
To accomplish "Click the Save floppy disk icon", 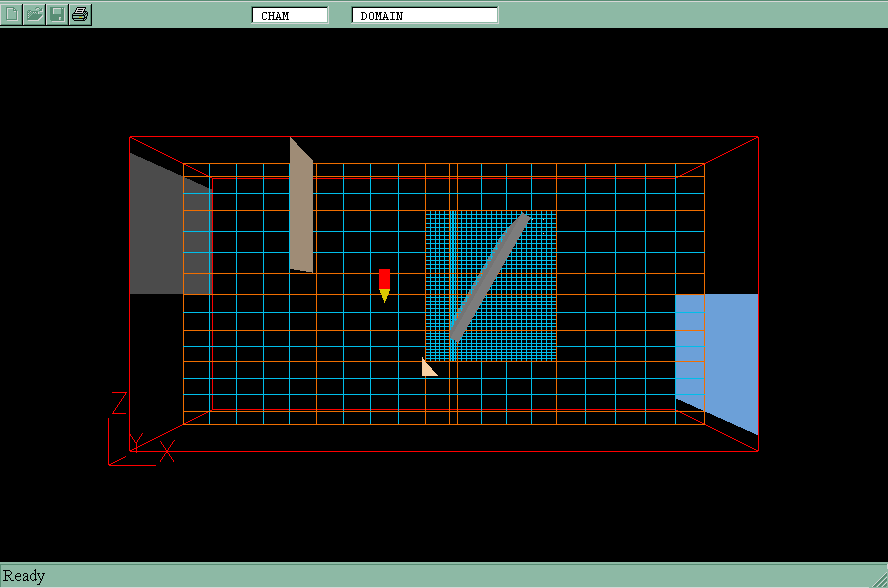I will (58, 14).
